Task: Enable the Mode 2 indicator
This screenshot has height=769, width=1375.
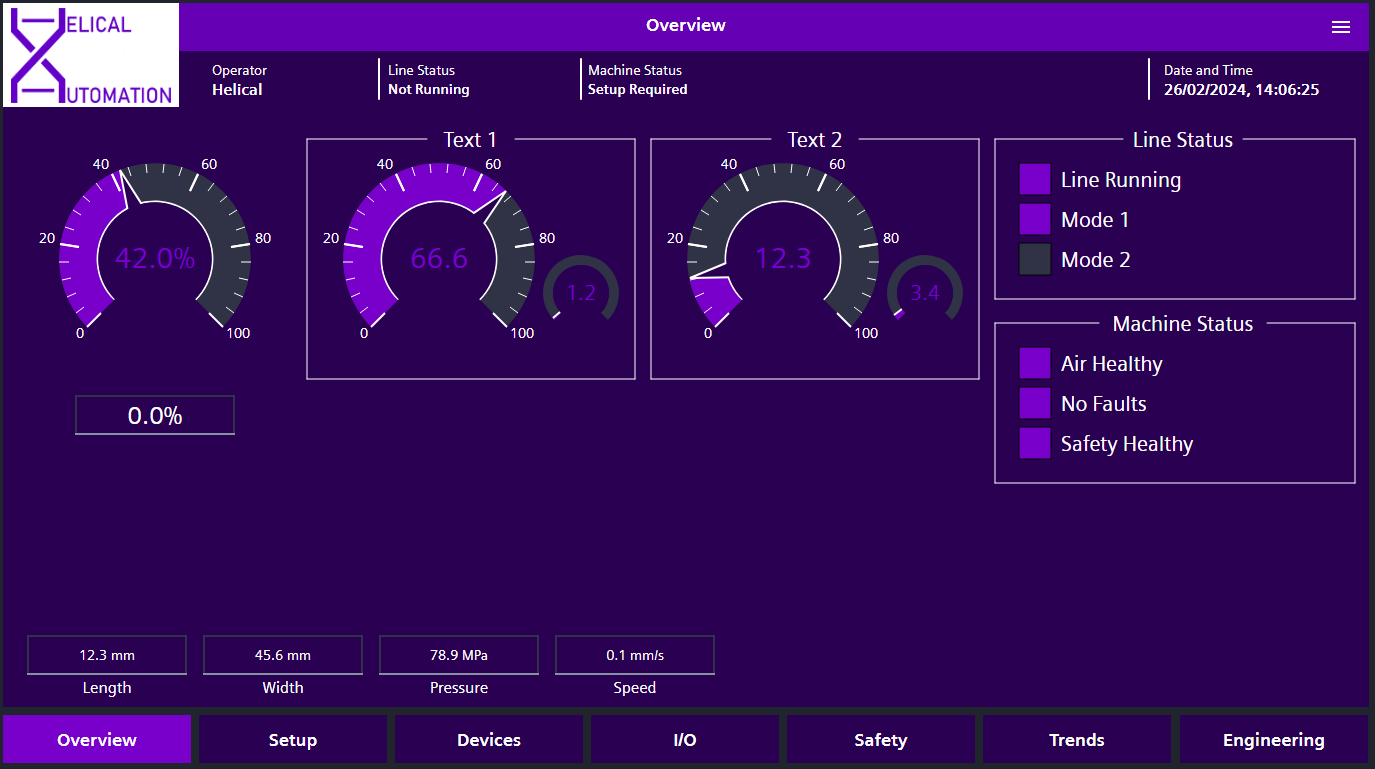Action: pos(1035,259)
